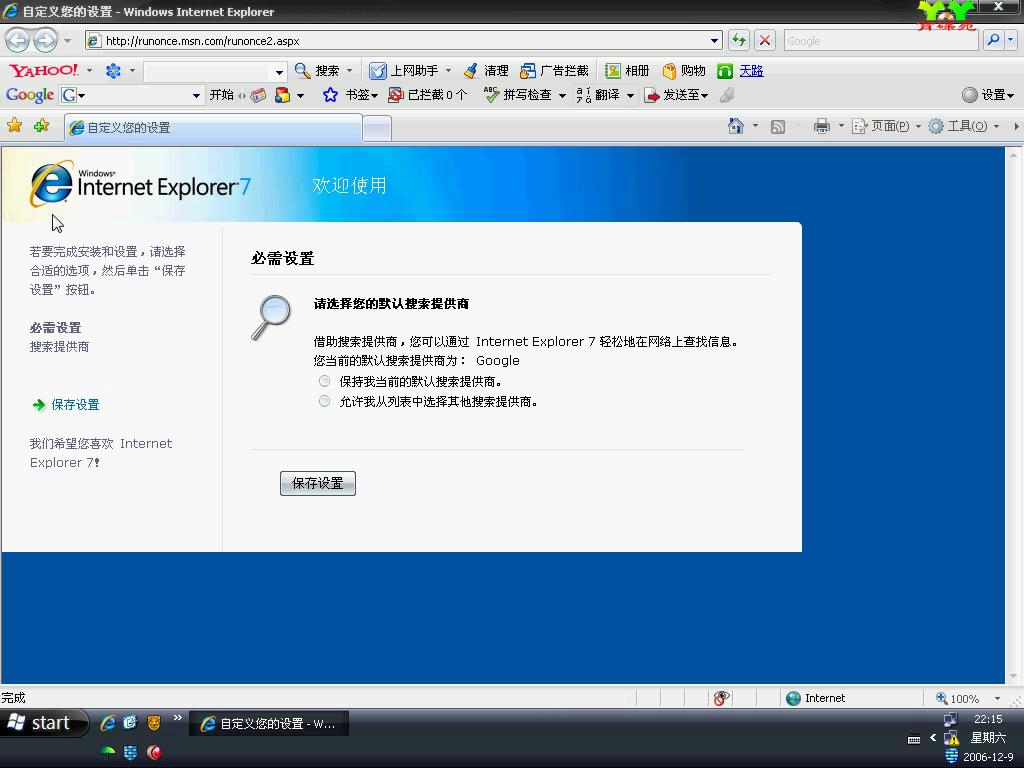Click the Internet zone globe in status bar

(x=793, y=698)
